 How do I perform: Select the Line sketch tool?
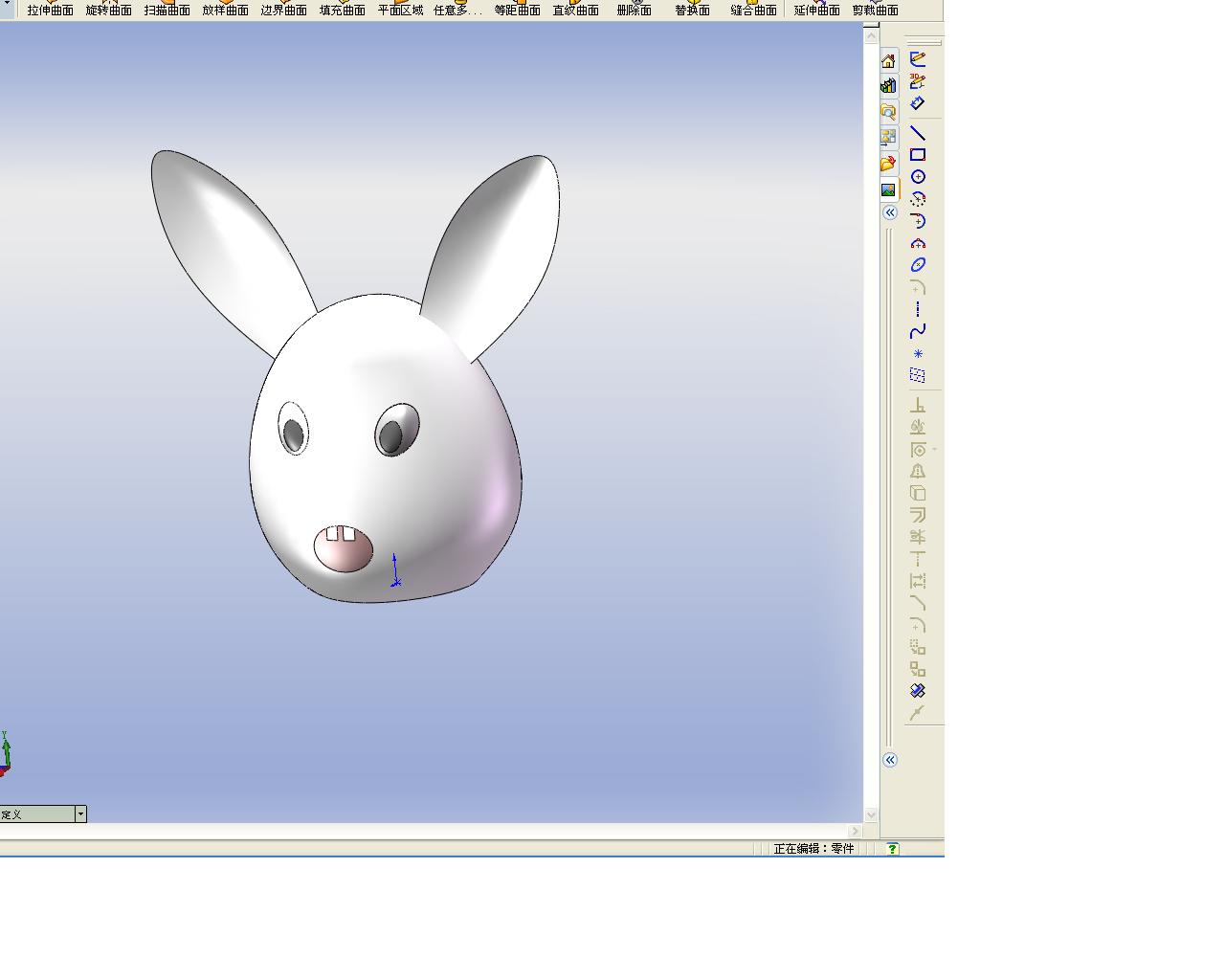click(918, 133)
